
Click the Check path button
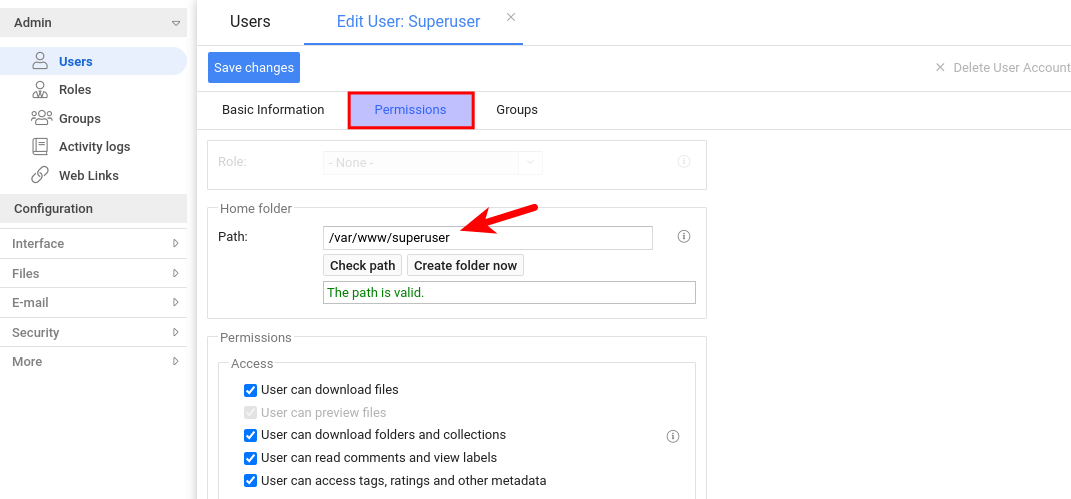pos(362,265)
